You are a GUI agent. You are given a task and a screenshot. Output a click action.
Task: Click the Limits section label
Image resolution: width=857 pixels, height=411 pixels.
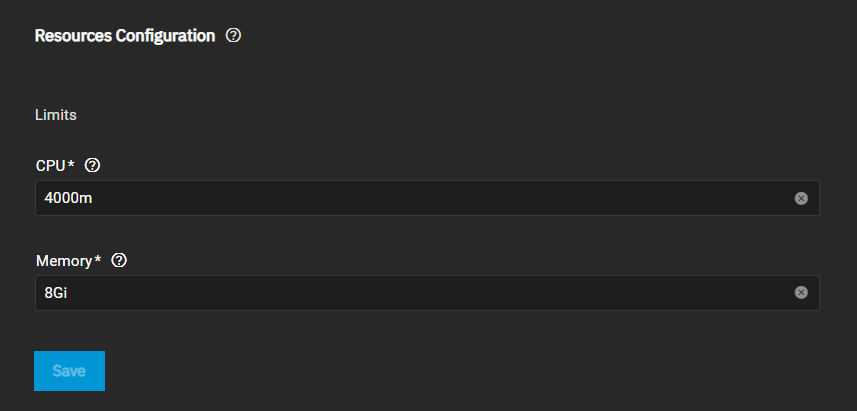(x=56, y=115)
